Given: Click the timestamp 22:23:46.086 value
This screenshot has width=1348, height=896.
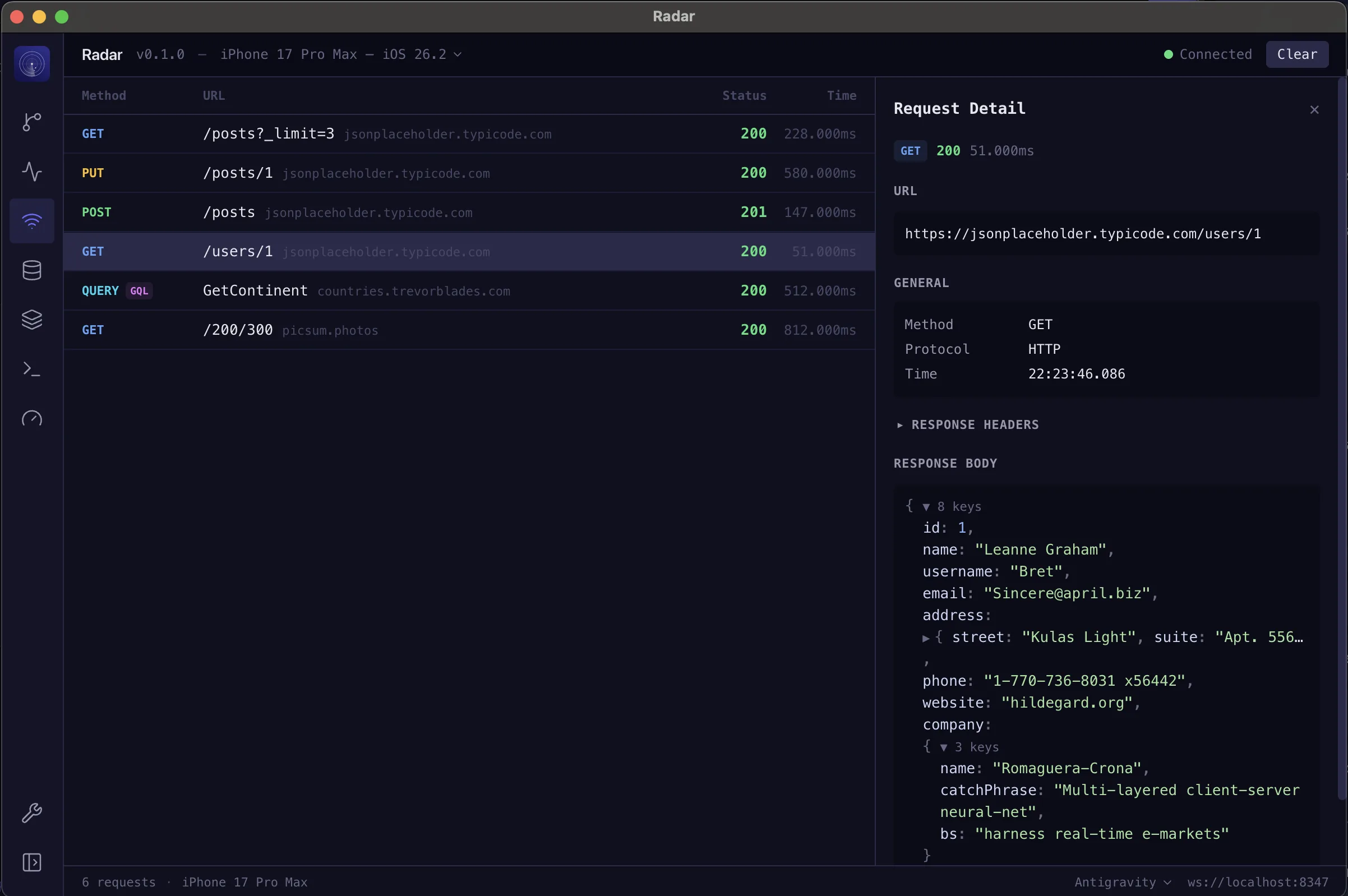Looking at the screenshot, I should click(1077, 374).
